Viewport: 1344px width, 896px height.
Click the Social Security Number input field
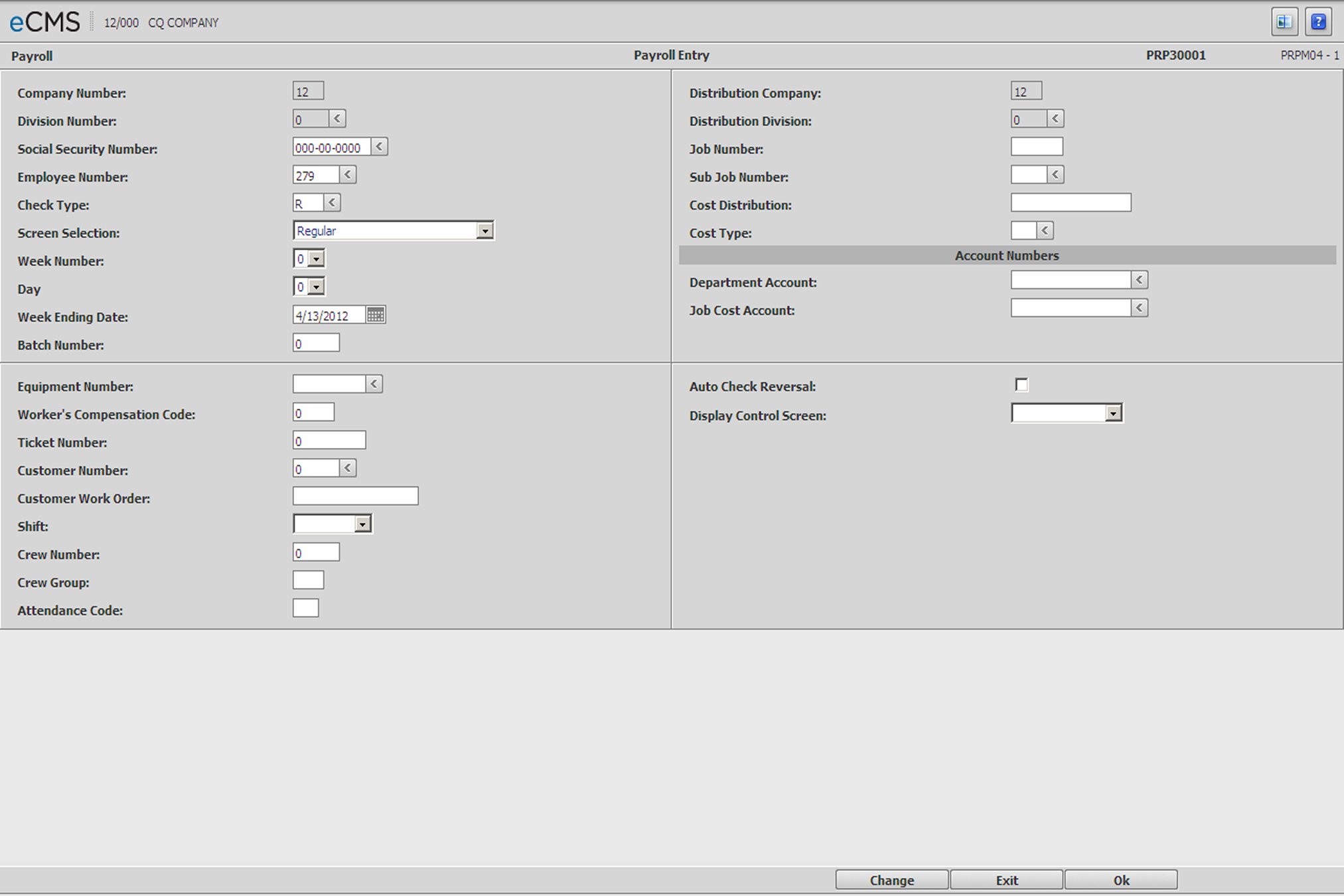(x=332, y=147)
